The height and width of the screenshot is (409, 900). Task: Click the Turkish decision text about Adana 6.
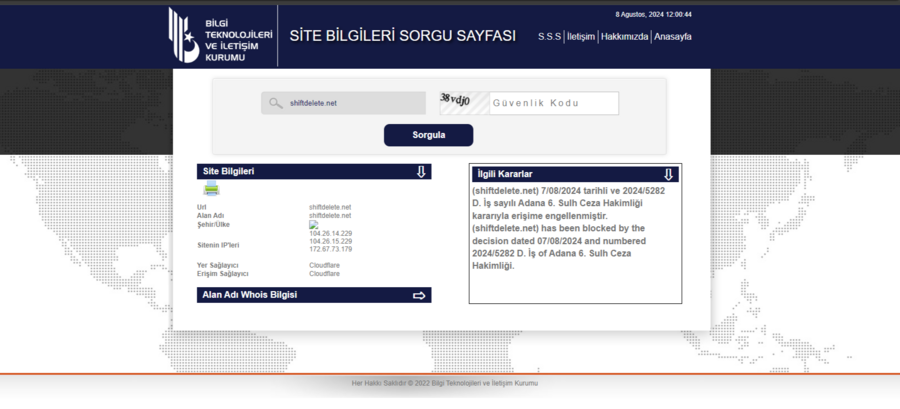point(569,204)
